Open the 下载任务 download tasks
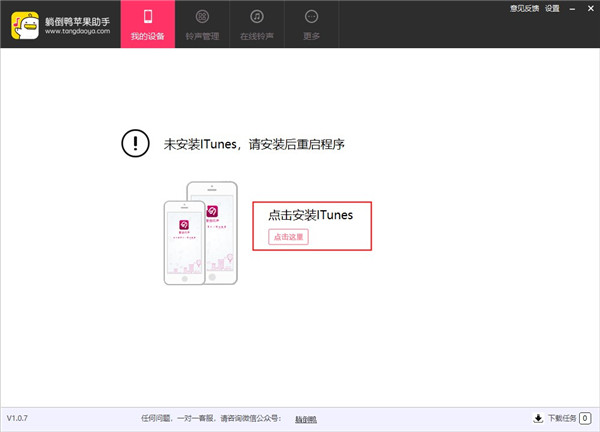 (x=562, y=418)
